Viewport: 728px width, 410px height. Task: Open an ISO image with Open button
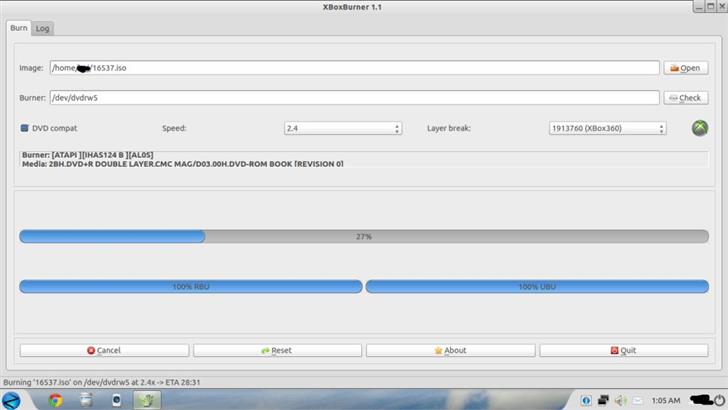tap(686, 68)
